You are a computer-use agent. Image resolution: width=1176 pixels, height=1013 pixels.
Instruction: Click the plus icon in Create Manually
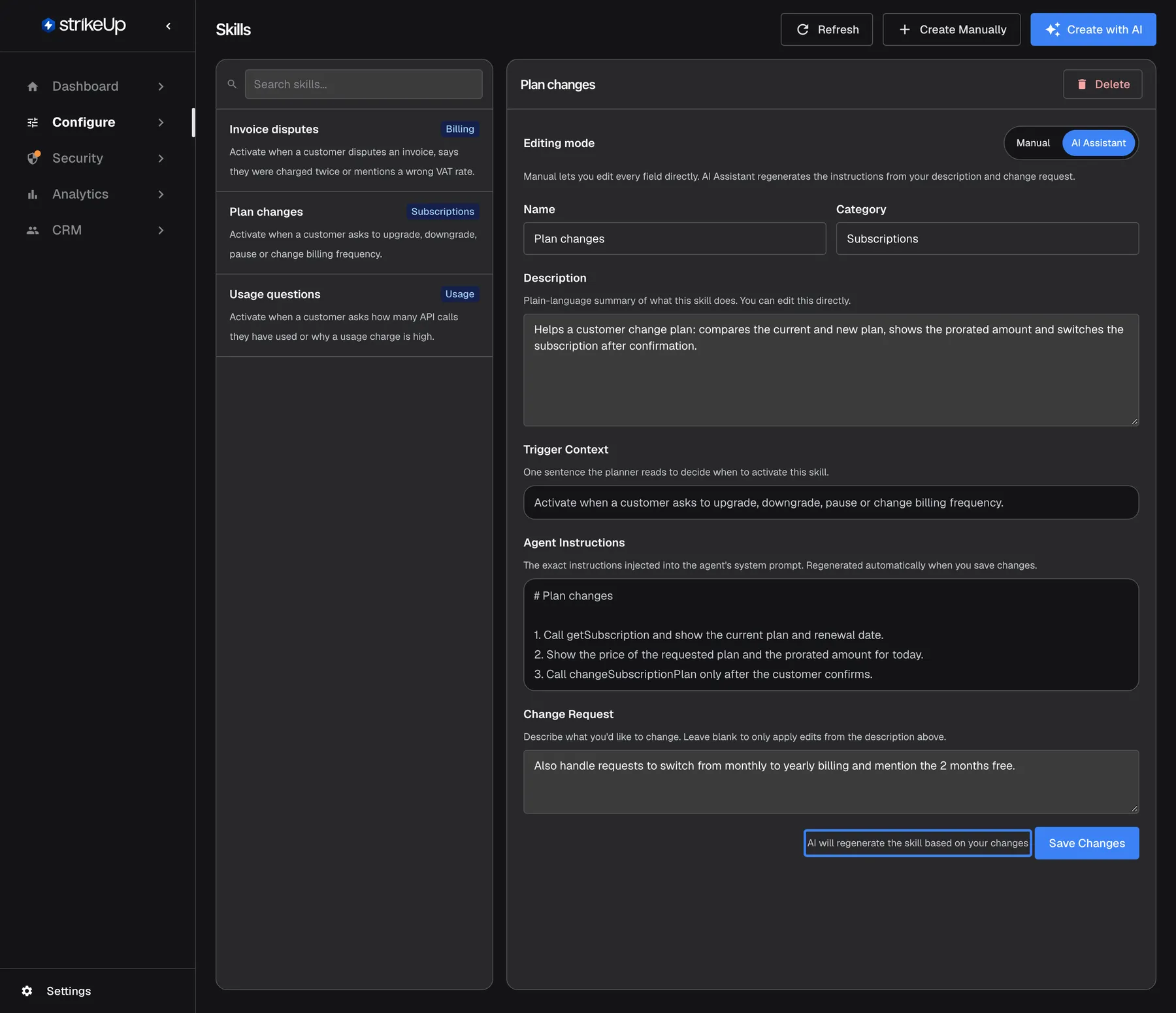point(905,29)
